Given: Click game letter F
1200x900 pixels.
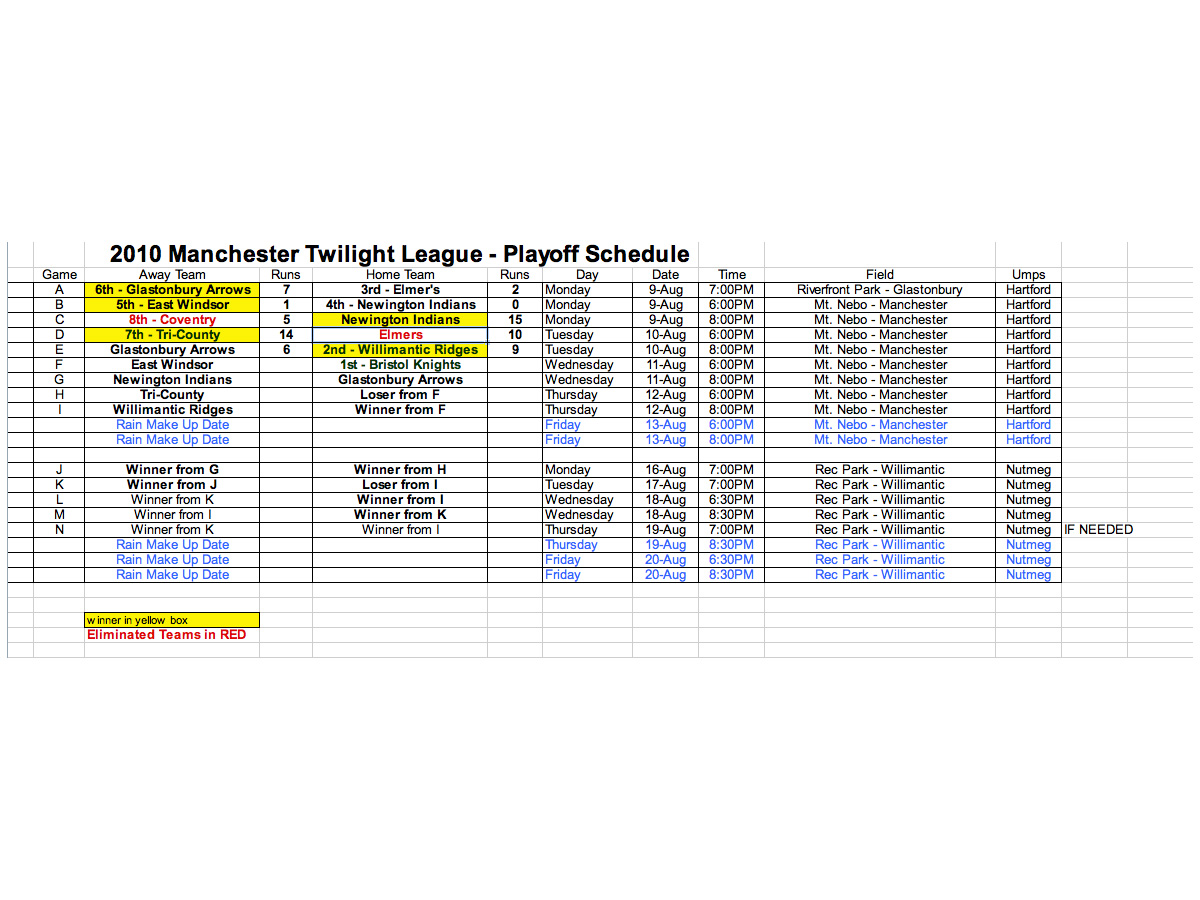Looking at the screenshot, I should (60, 364).
